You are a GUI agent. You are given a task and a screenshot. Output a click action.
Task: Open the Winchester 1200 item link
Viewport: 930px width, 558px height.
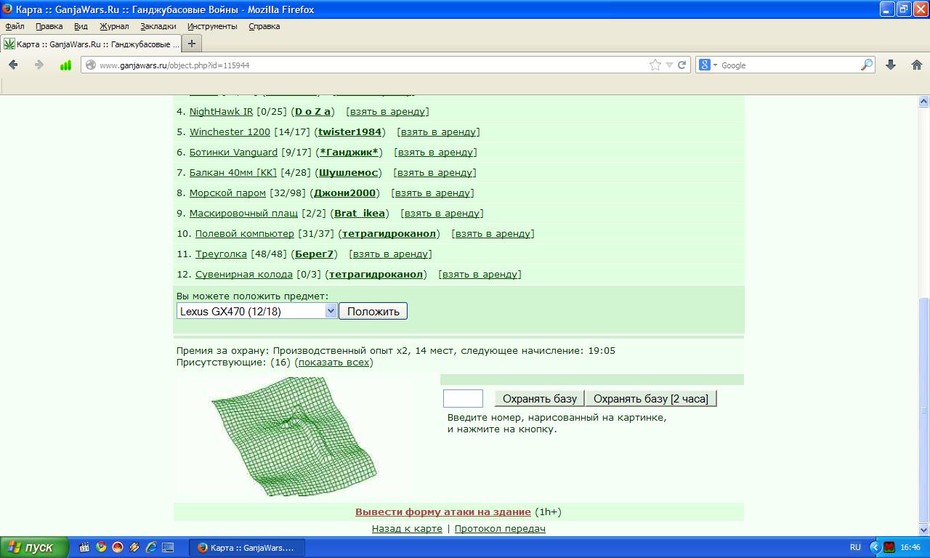pos(230,132)
